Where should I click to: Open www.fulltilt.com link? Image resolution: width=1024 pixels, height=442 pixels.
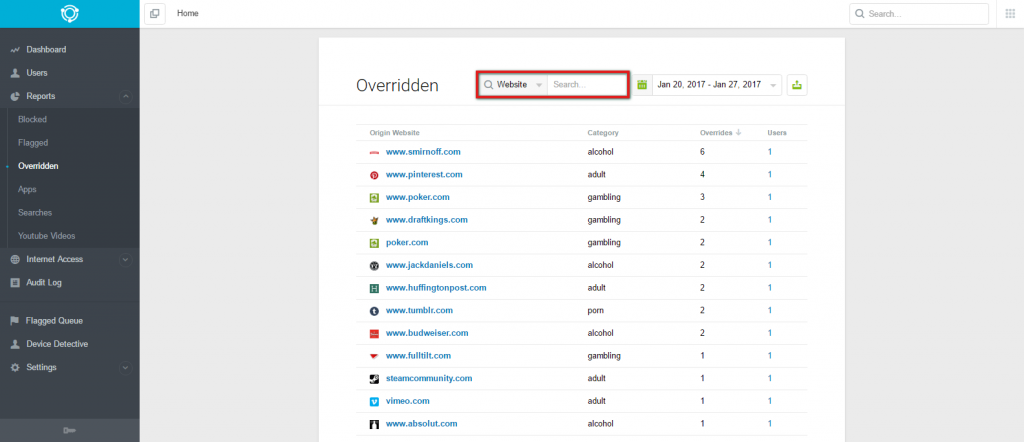[x=419, y=356]
